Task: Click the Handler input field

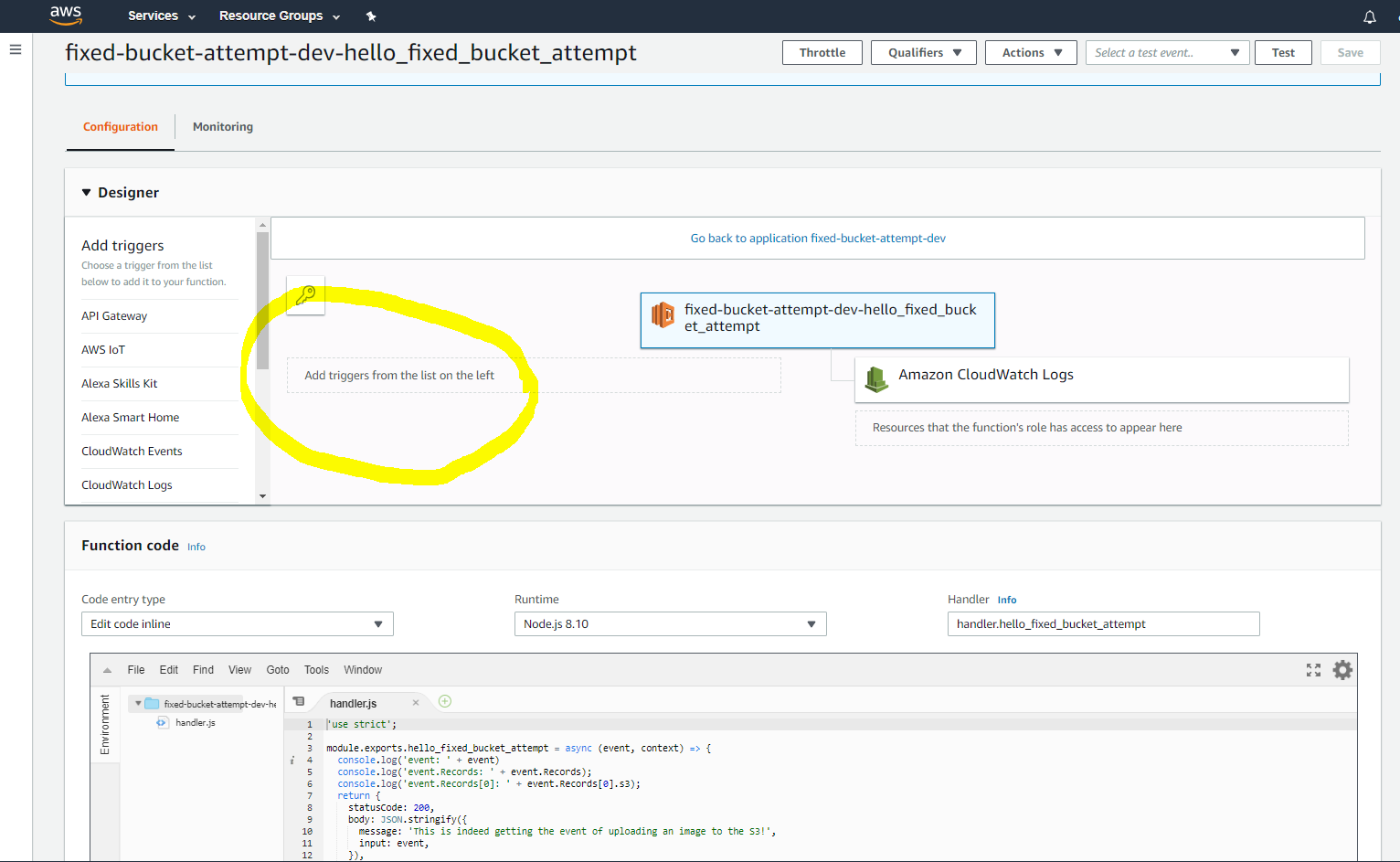Action: coord(1104,623)
